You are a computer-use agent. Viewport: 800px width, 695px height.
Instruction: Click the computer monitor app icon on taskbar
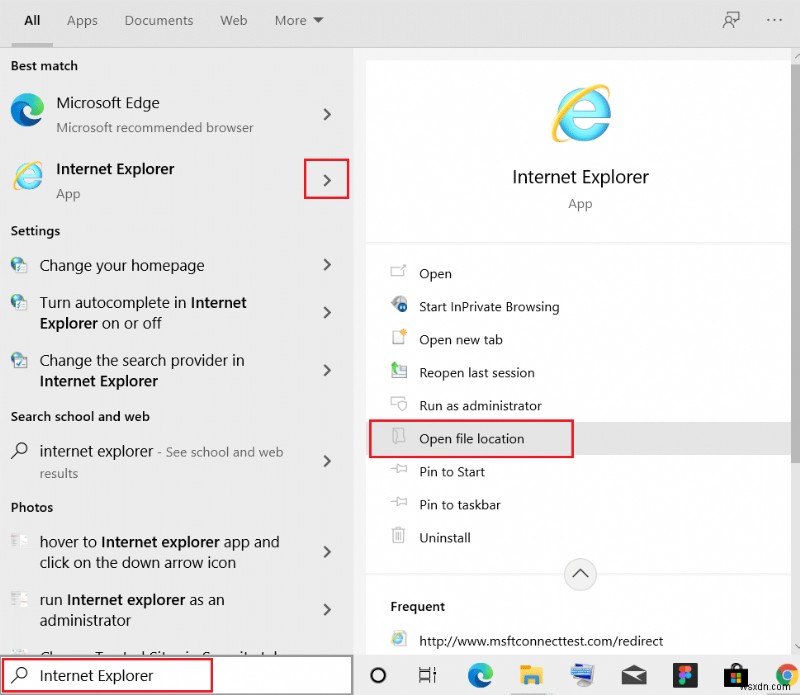pos(582,675)
